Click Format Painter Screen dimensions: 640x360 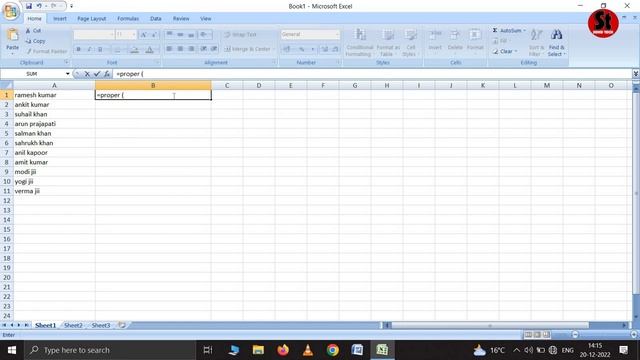point(46,51)
